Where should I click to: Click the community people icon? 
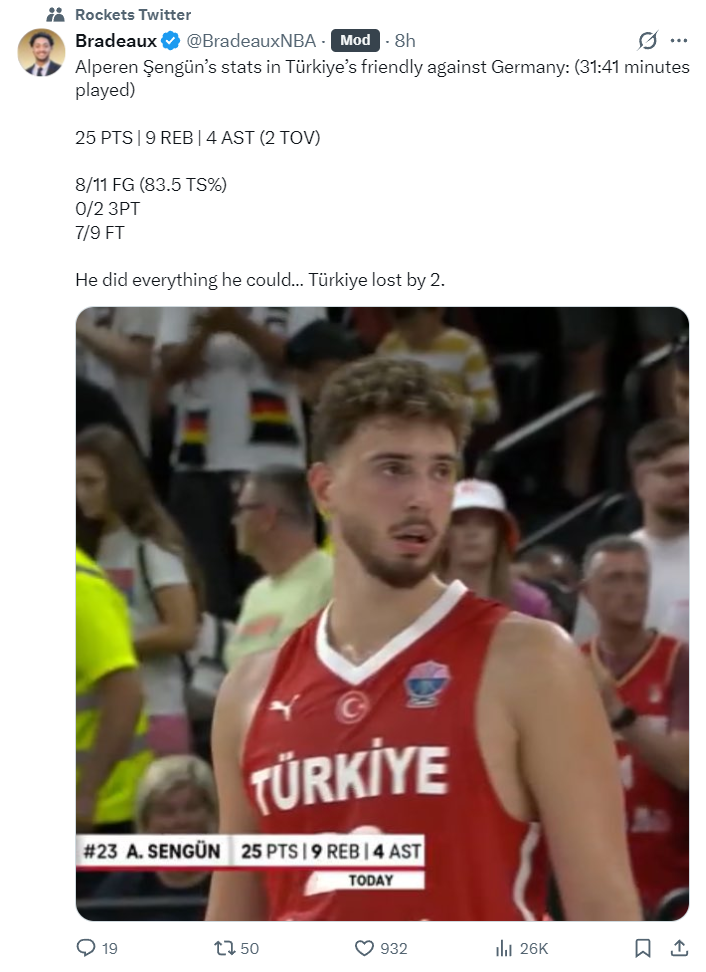point(56,14)
